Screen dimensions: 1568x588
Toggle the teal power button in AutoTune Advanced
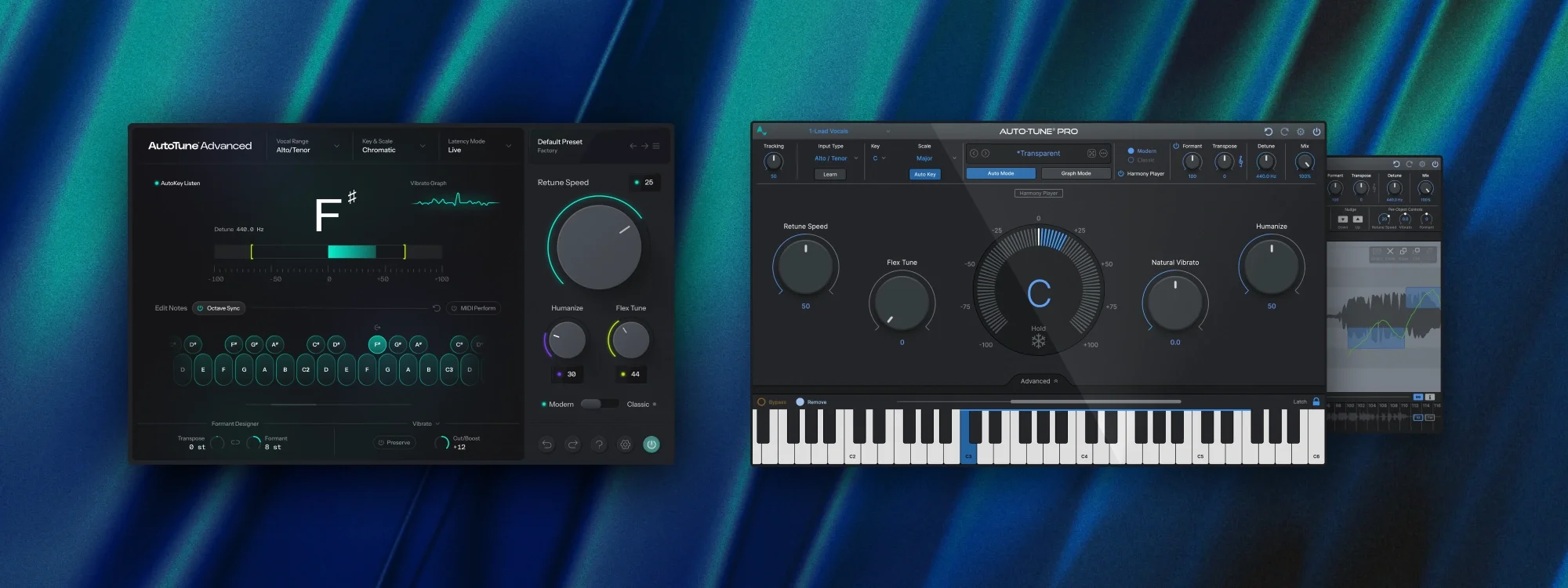(x=652, y=445)
